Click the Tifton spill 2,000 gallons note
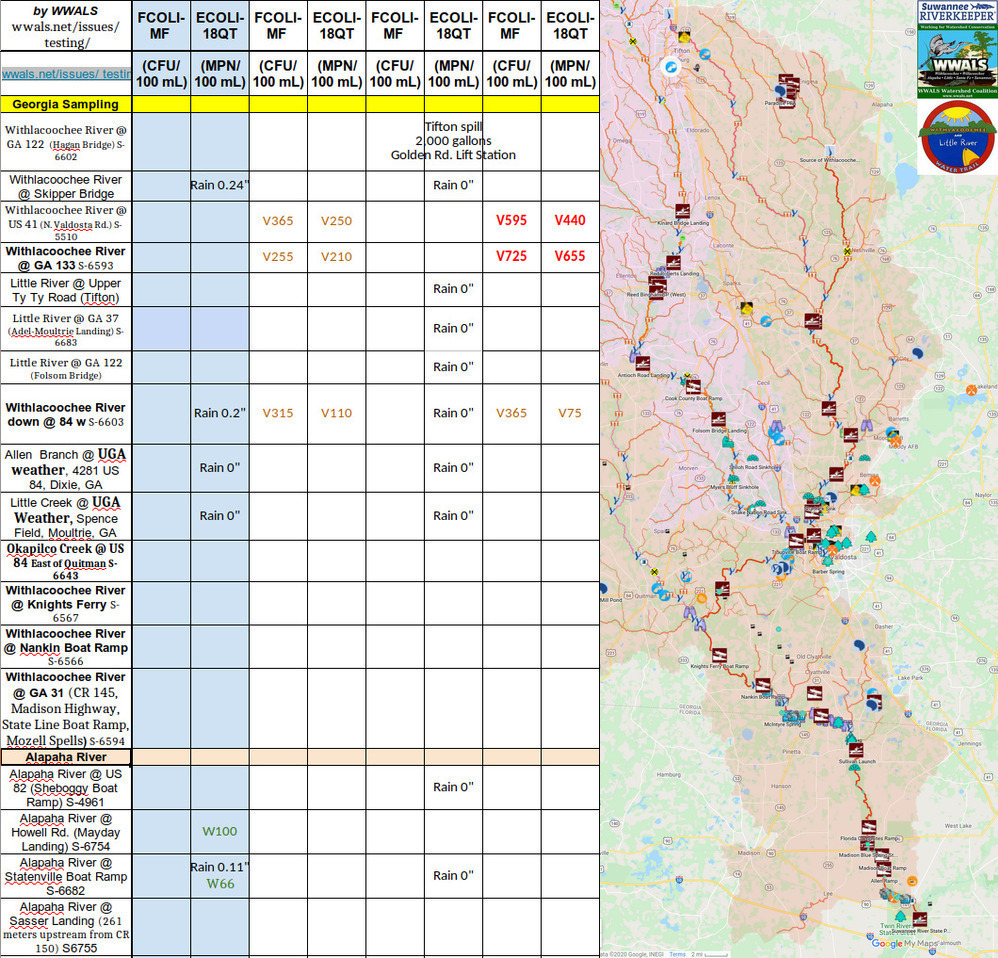Viewport: 998px width, 958px height. pyautogui.click(x=453, y=141)
